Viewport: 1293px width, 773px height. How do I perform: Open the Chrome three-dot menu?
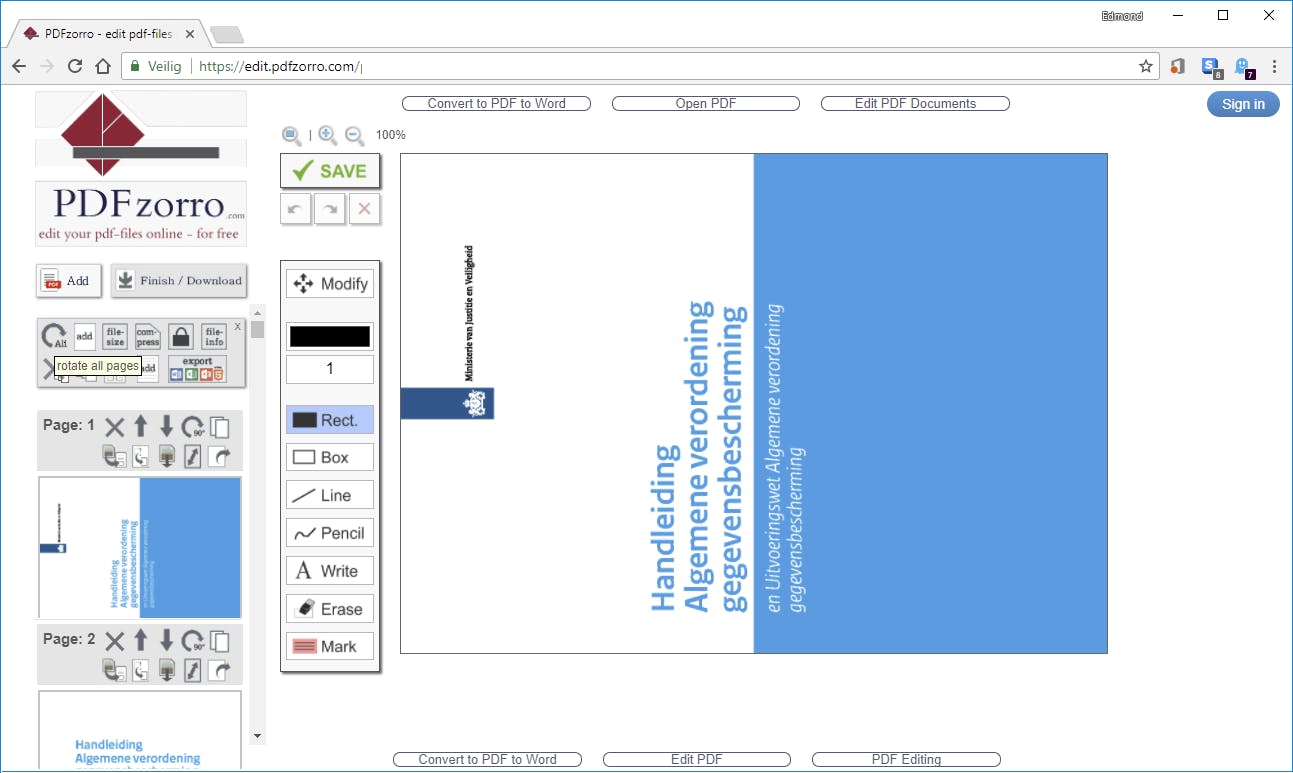(x=1274, y=66)
